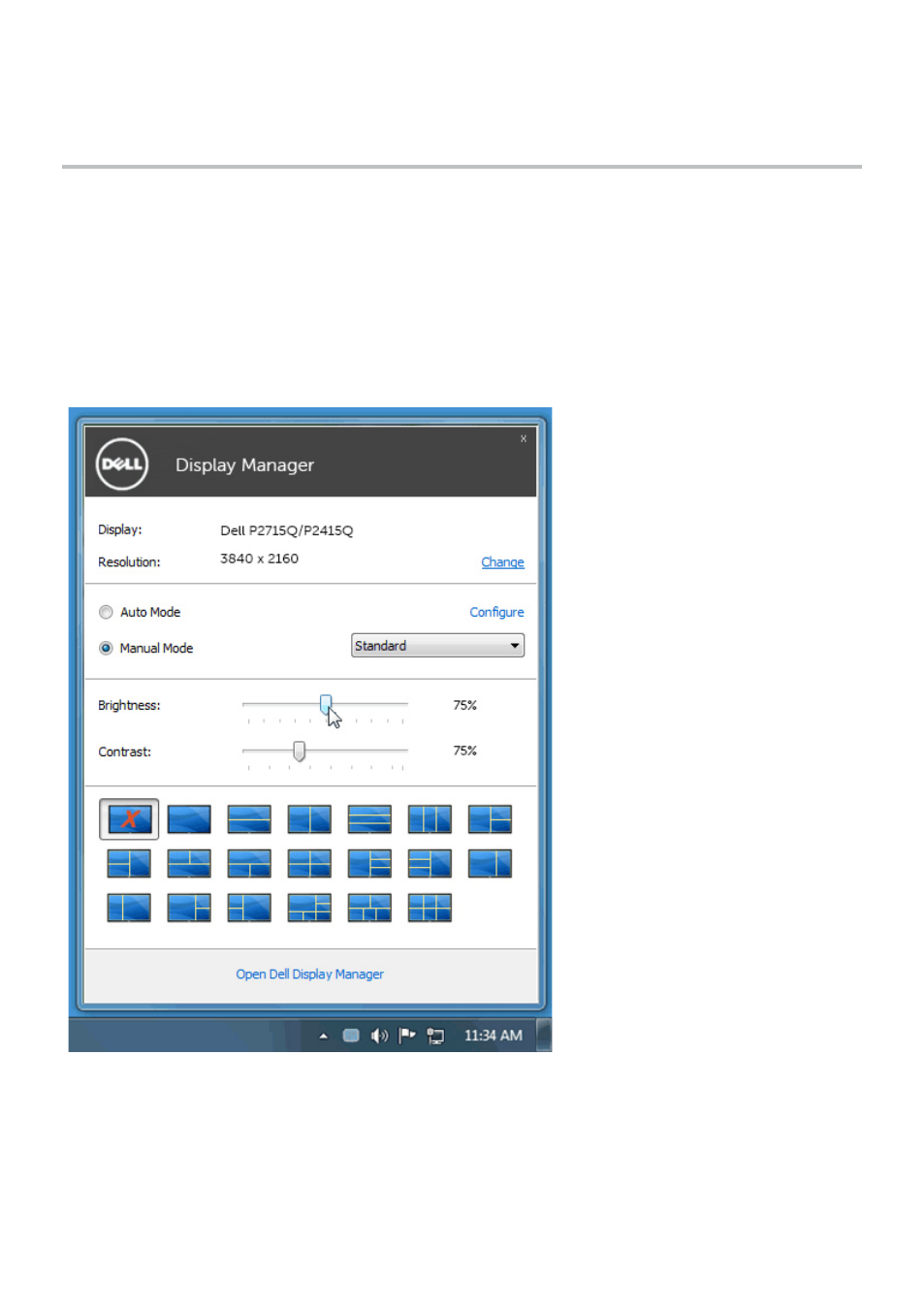
Task: Choose the single full-screen pane layout
Action: click(189, 819)
